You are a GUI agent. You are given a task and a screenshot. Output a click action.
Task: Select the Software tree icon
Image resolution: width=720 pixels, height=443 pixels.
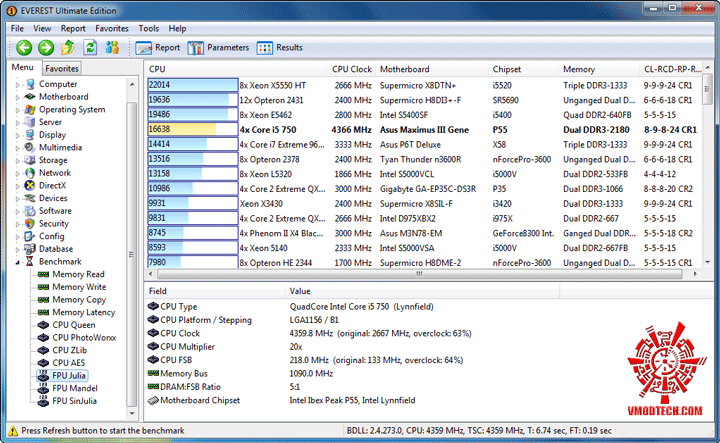(x=30, y=211)
